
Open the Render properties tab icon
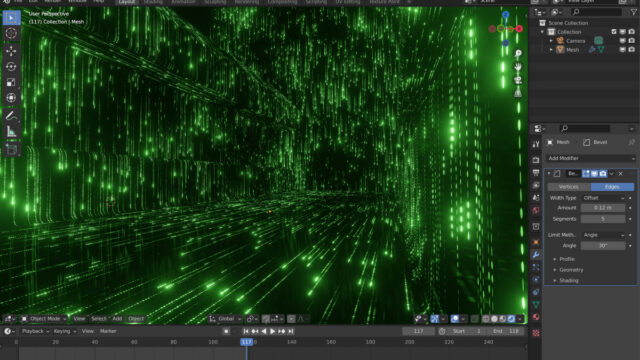[536, 160]
